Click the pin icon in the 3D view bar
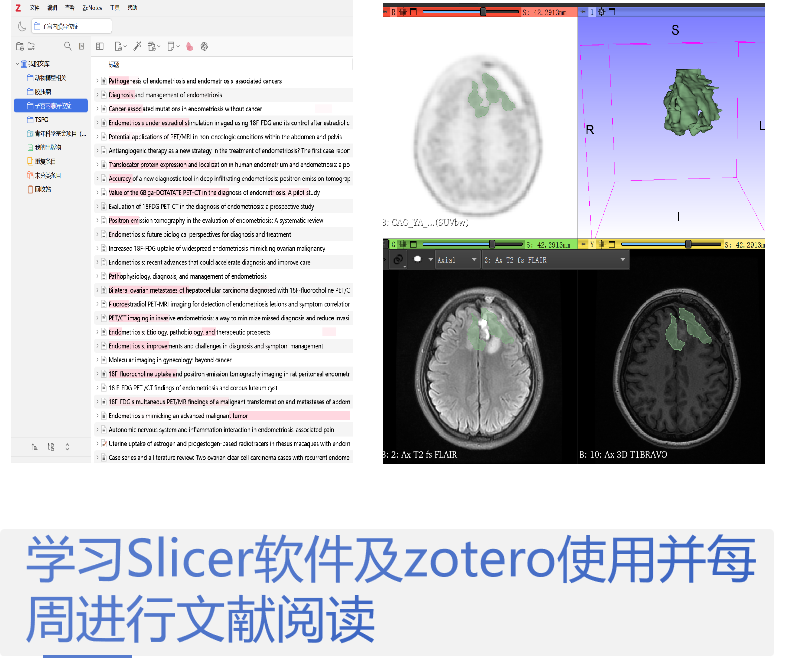 (583, 11)
